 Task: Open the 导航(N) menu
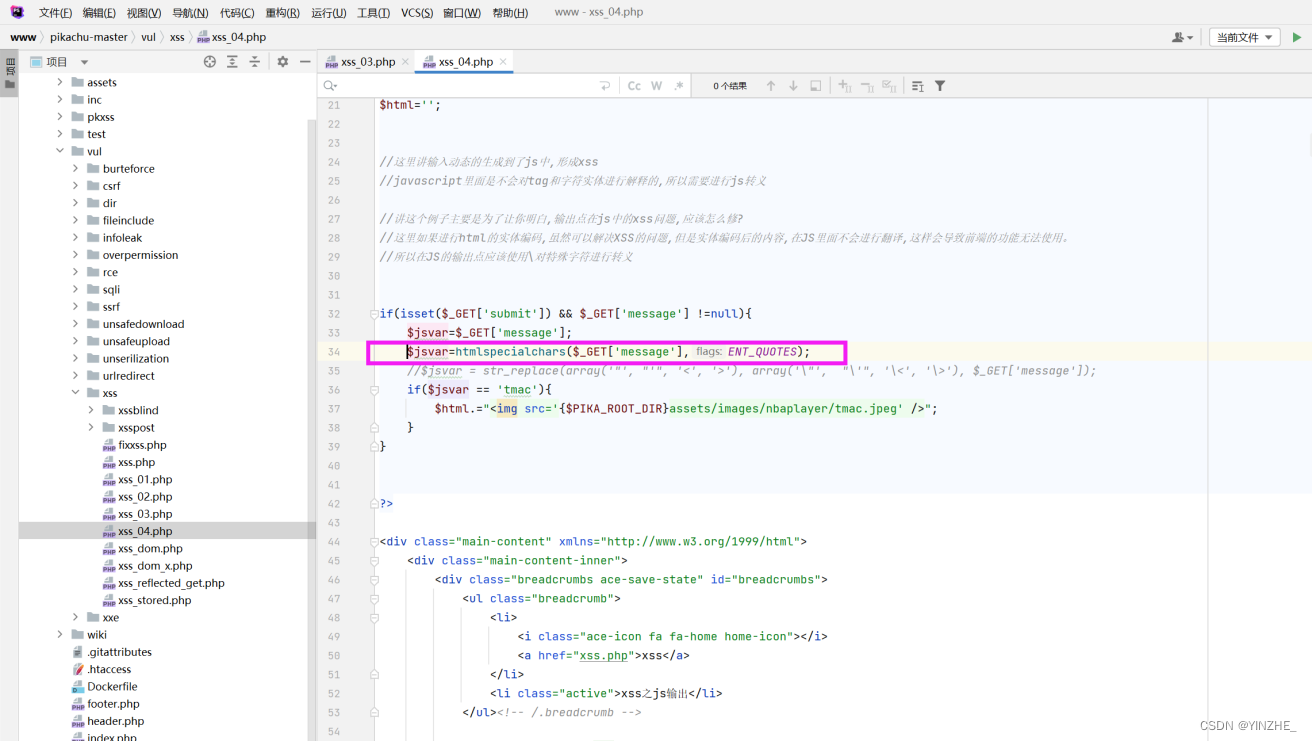tap(190, 13)
